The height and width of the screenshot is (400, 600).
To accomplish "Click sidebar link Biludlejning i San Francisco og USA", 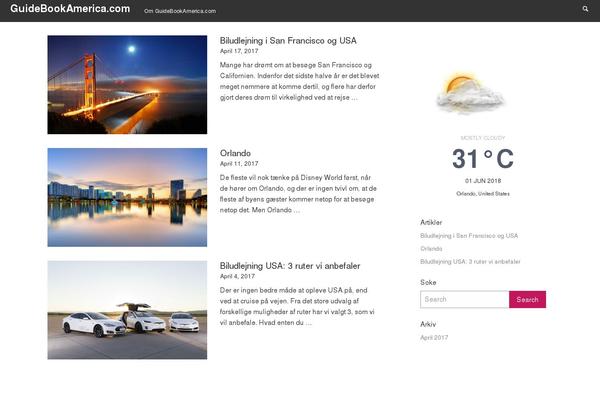I will click(469, 236).
